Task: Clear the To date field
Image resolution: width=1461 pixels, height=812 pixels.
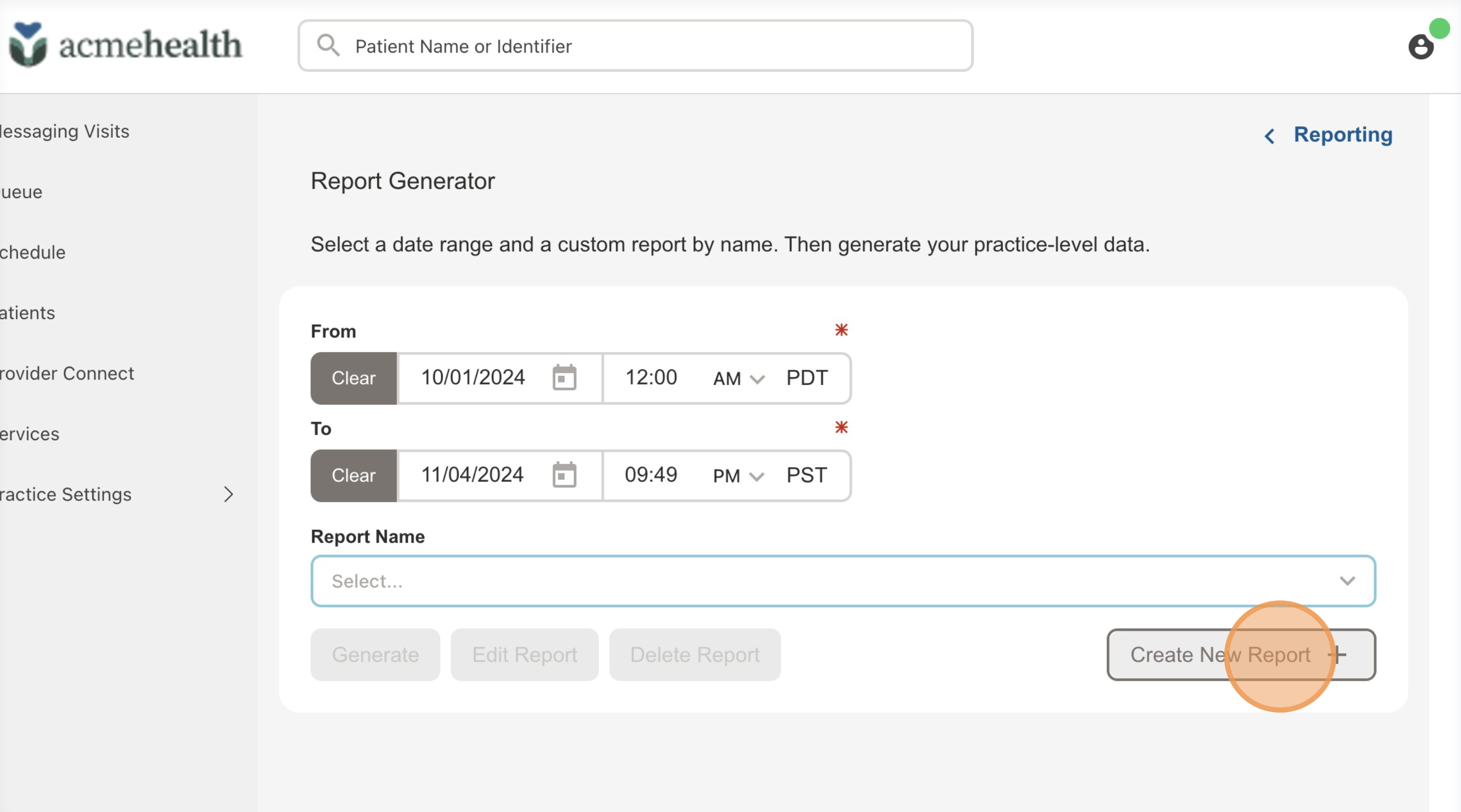Action: [x=354, y=476]
